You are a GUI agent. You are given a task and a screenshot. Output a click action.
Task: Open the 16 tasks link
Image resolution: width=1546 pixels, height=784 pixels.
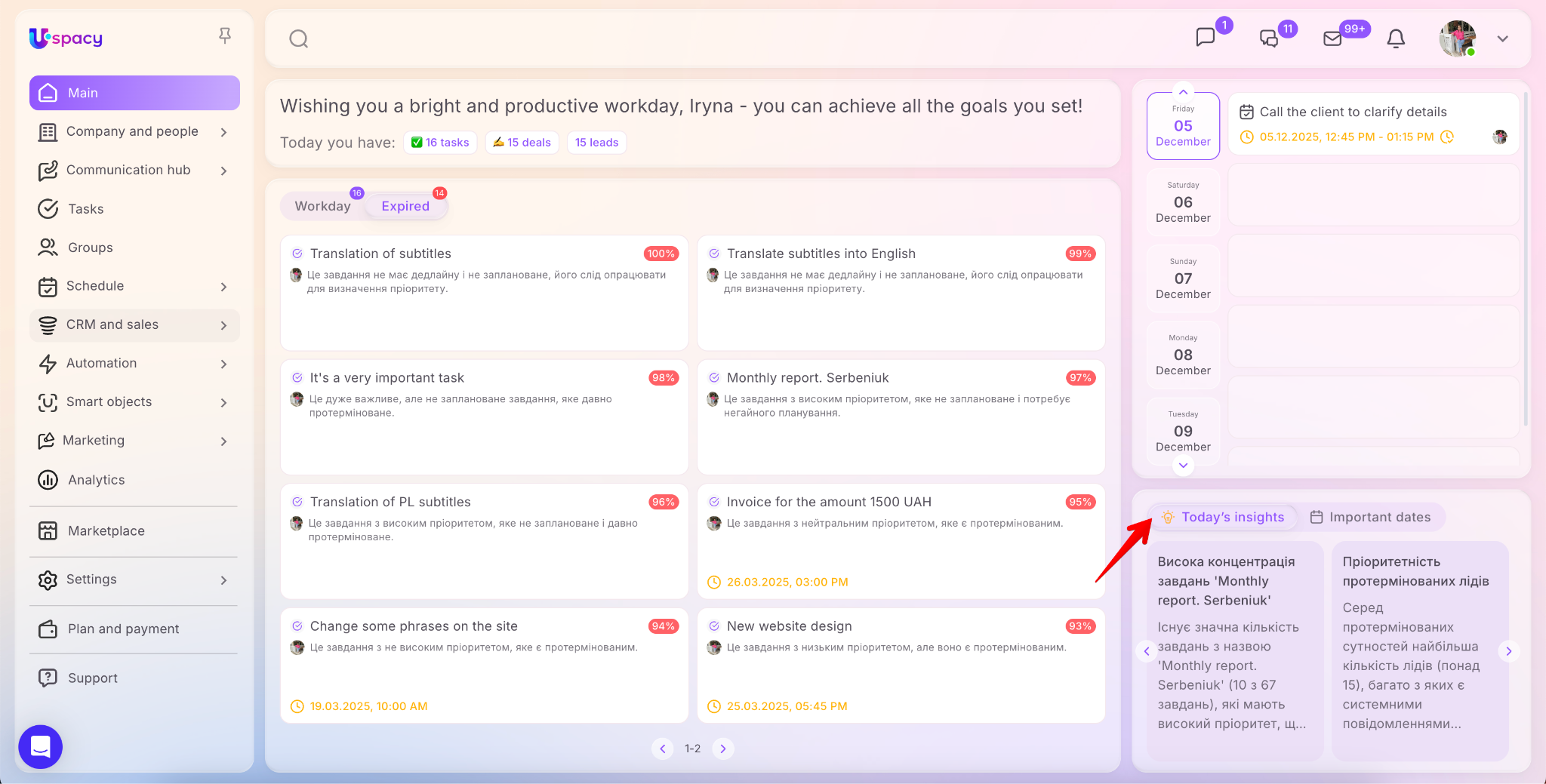(440, 143)
